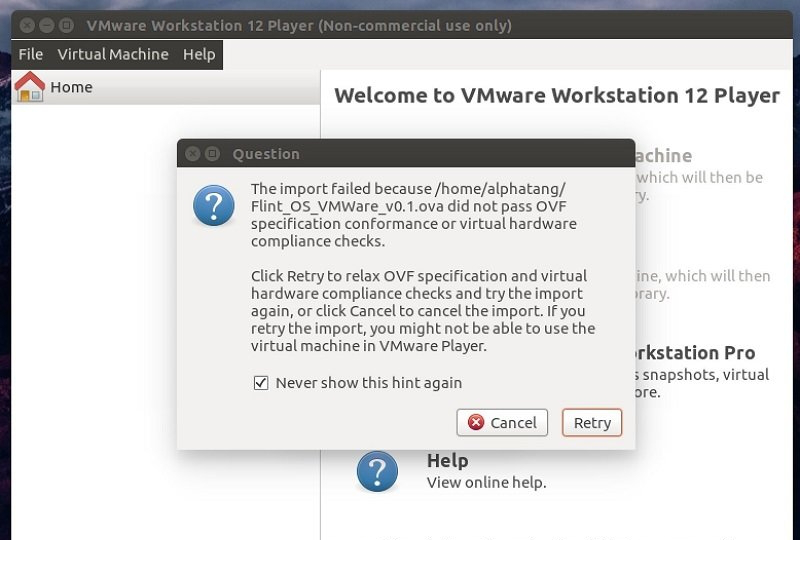Viewport: 800px width, 561px height.
Task: Click the Question dialog's blue question icon
Action: pyautogui.click(x=214, y=205)
